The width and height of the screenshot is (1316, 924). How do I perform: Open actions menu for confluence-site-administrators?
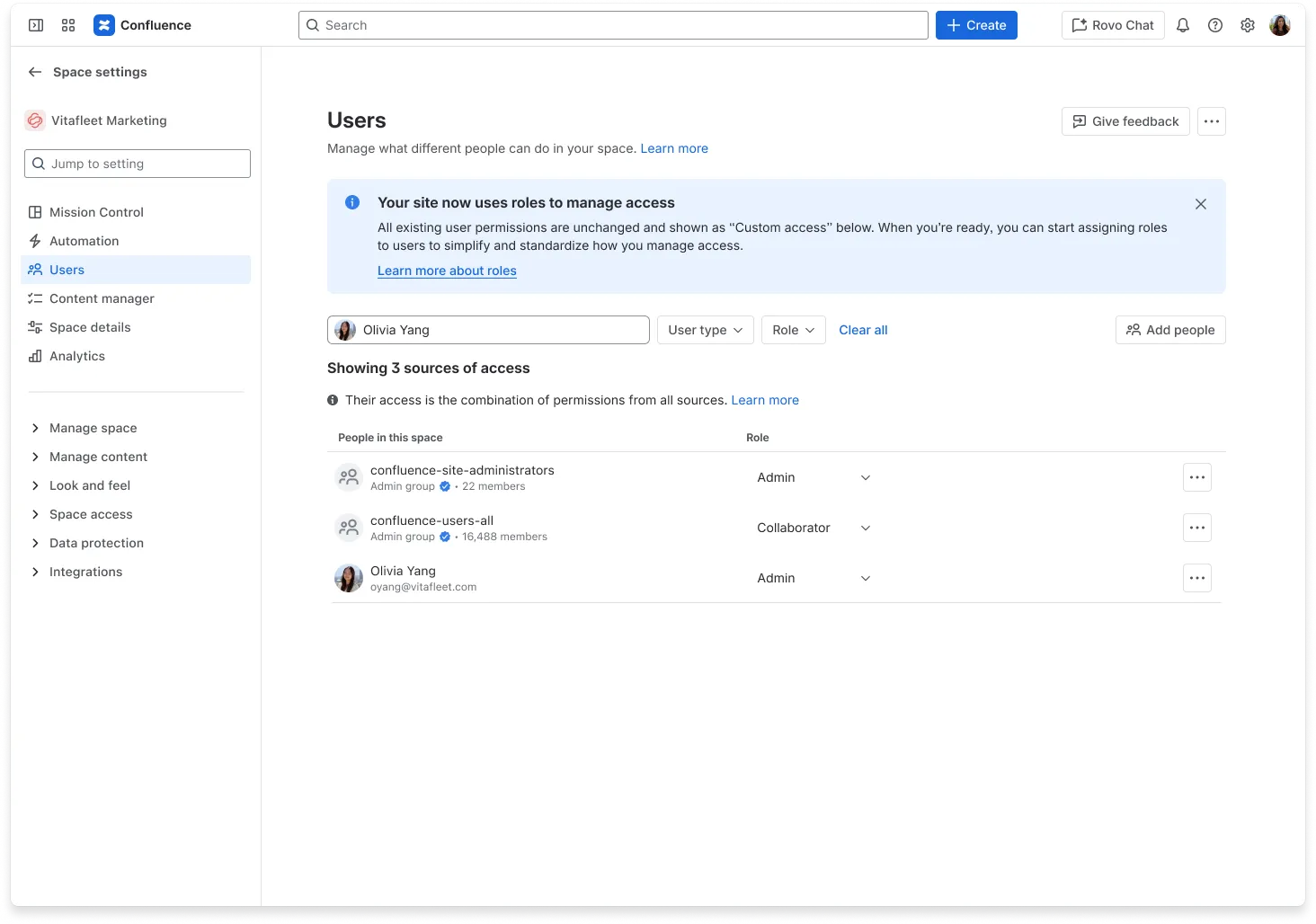tap(1197, 477)
